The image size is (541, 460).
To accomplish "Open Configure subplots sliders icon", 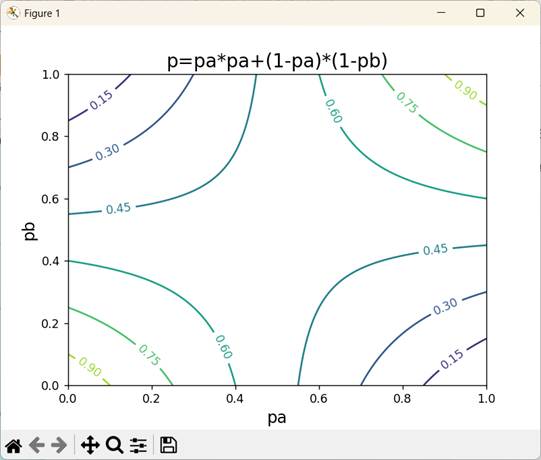I will pyautogui.click(x=138, y=446).
